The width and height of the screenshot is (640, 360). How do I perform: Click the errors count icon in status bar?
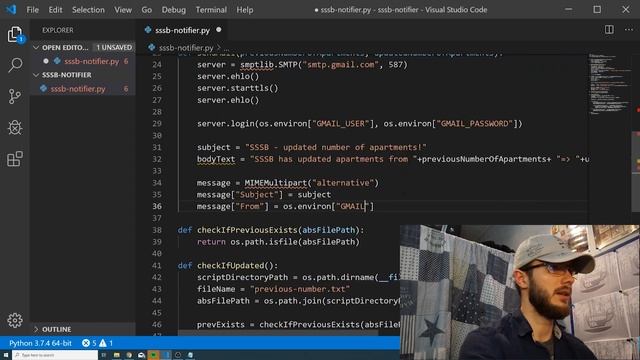coord(86,343)
